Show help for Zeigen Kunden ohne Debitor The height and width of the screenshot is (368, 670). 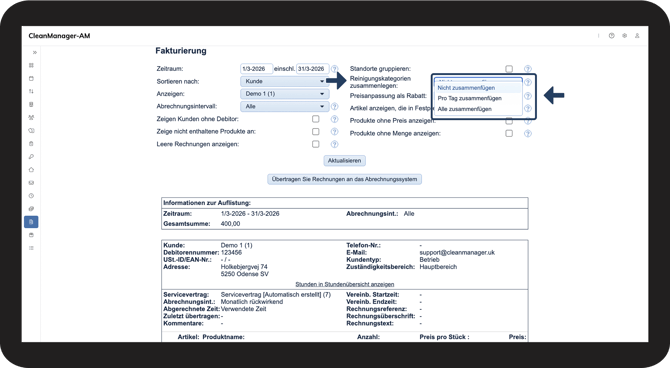335,119
